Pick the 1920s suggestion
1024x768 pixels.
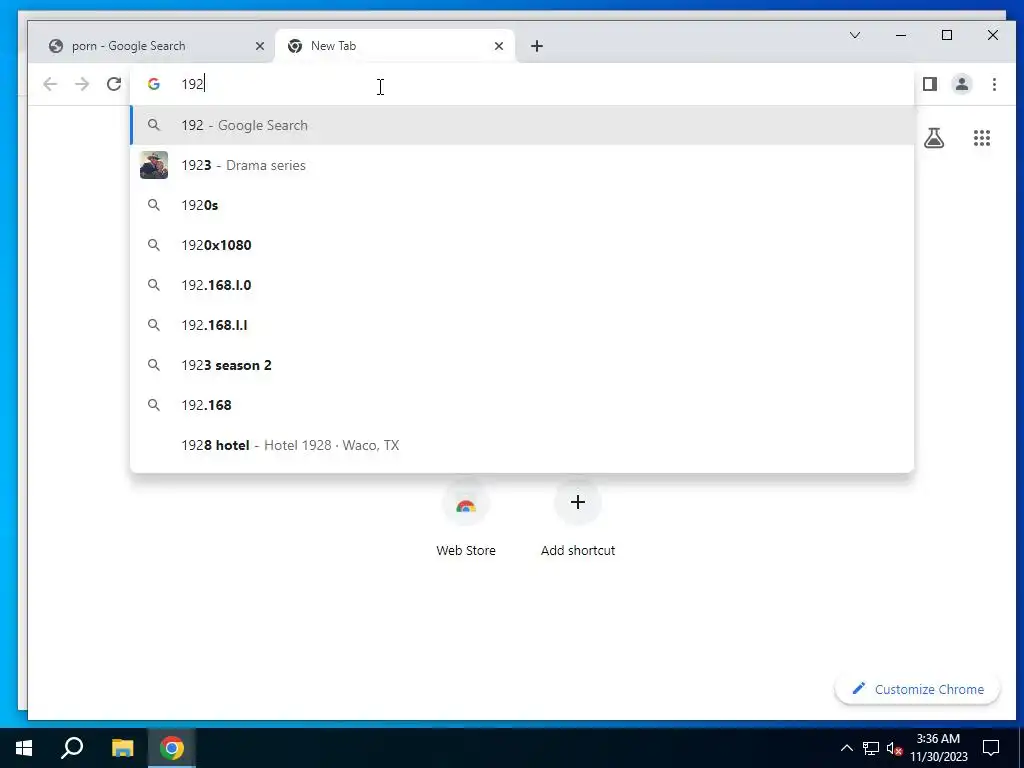[522, 205]
